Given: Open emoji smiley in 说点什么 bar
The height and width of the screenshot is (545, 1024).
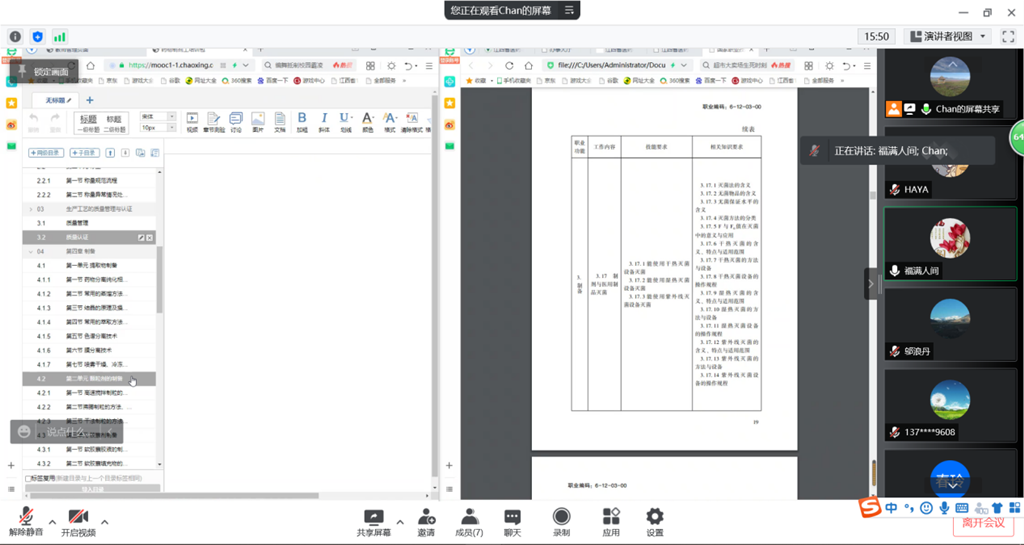Looking at the screenshot, I should click(24, 431).
